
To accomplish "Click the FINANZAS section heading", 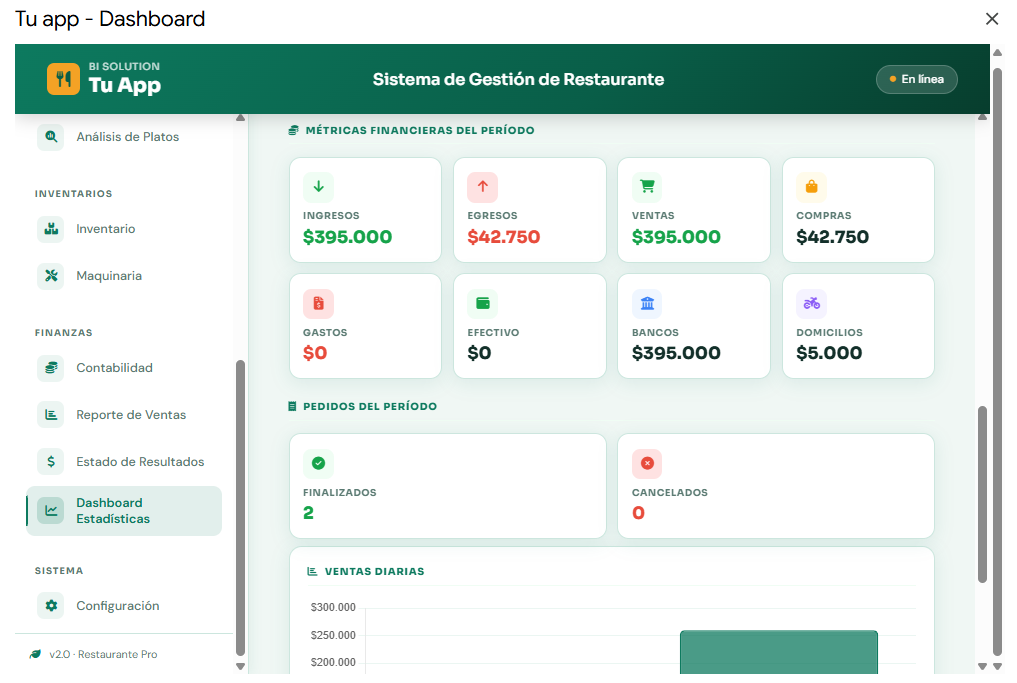I will pos(64,333).
